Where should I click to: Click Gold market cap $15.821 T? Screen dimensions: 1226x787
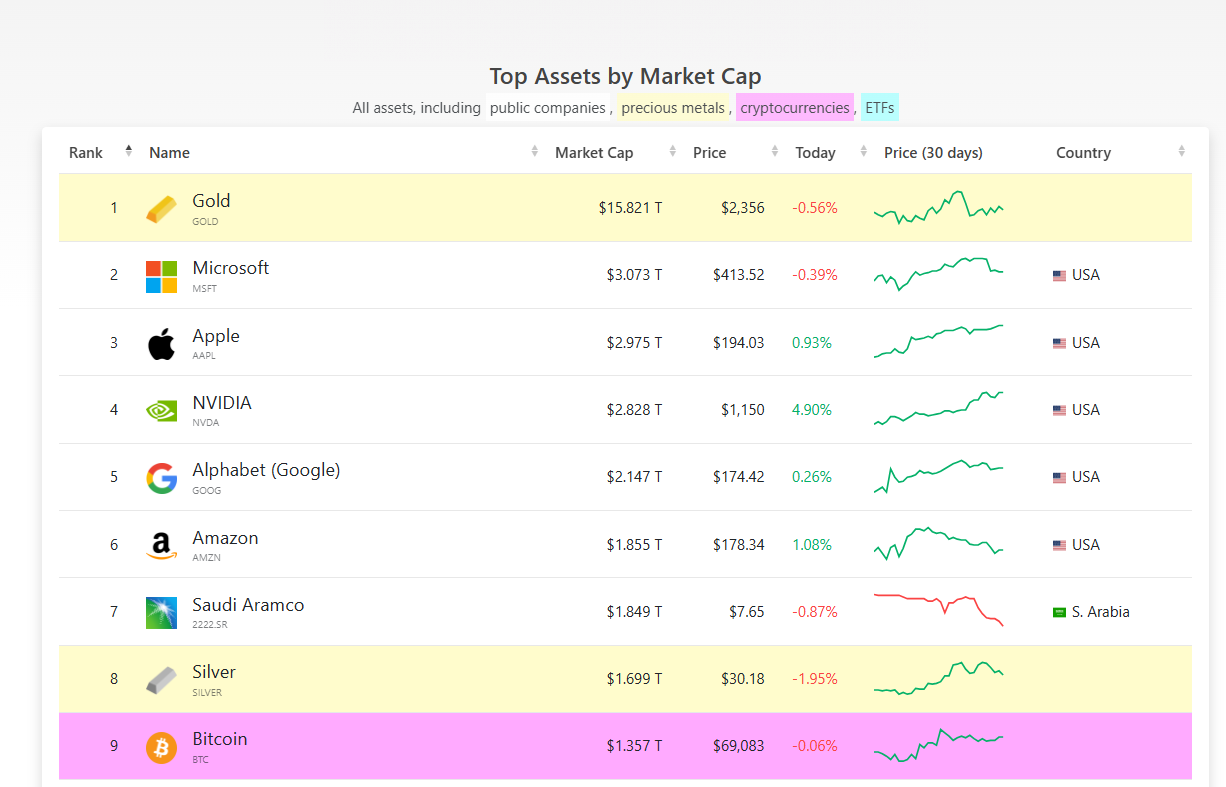(x=630, y=208)
